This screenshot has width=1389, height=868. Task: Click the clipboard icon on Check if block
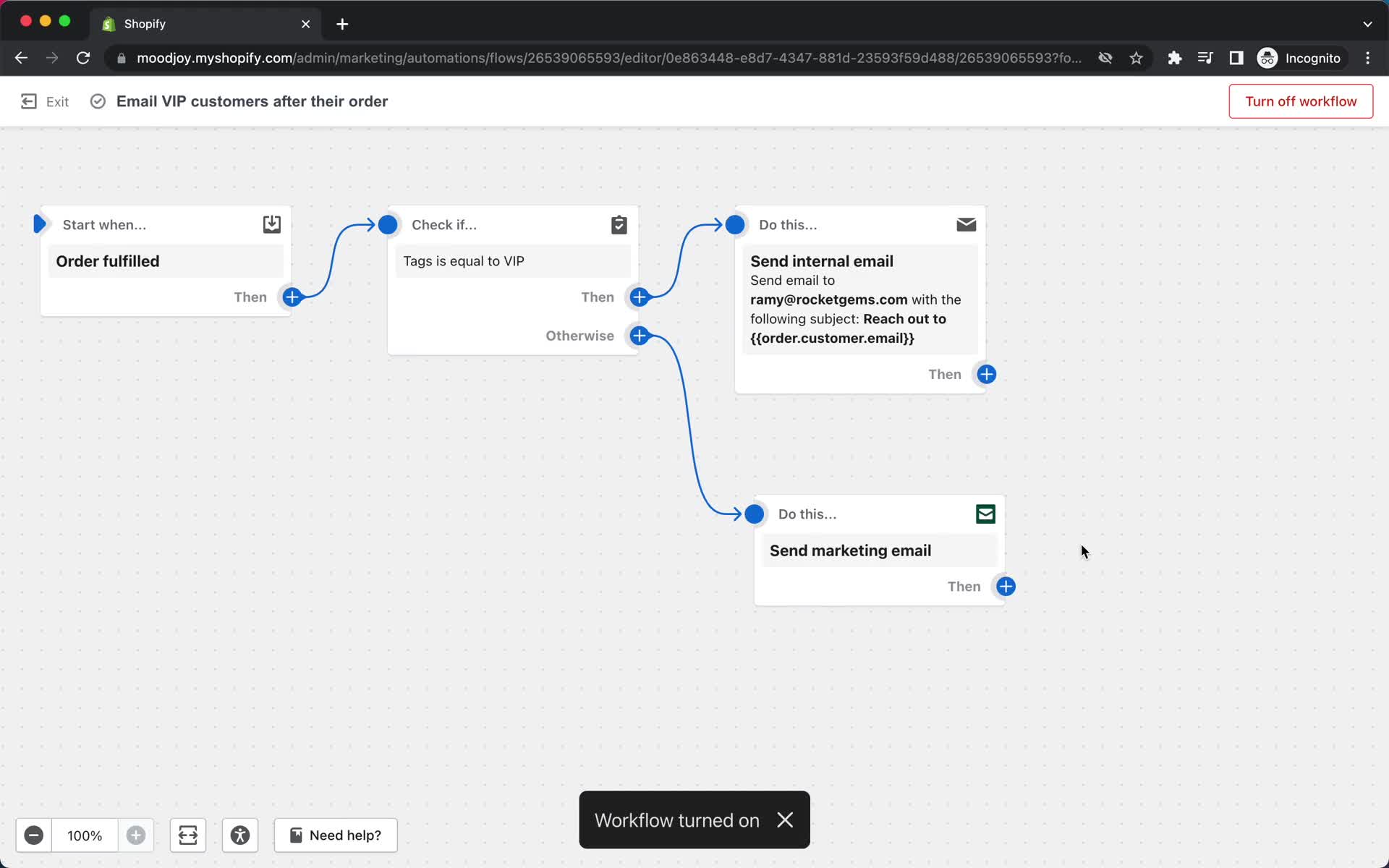(619, 225)
